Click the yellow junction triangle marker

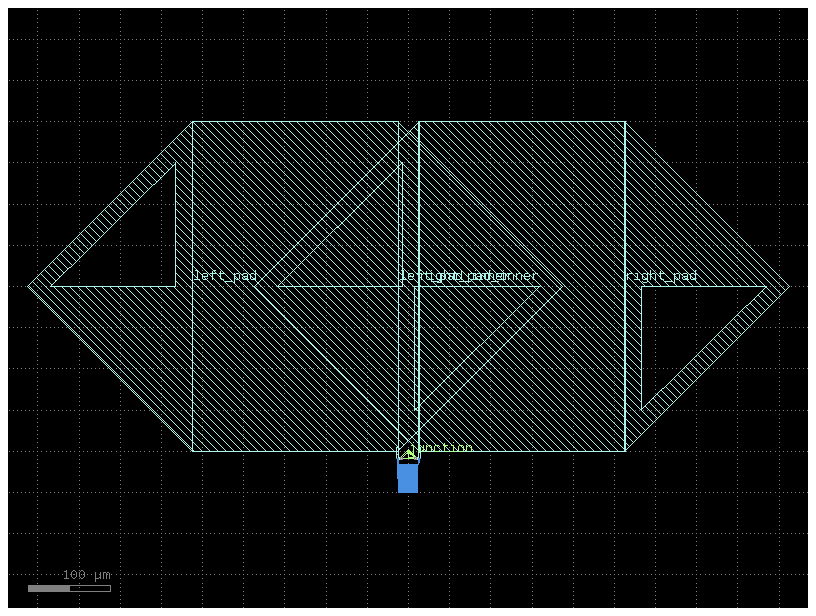coord(409,453)
